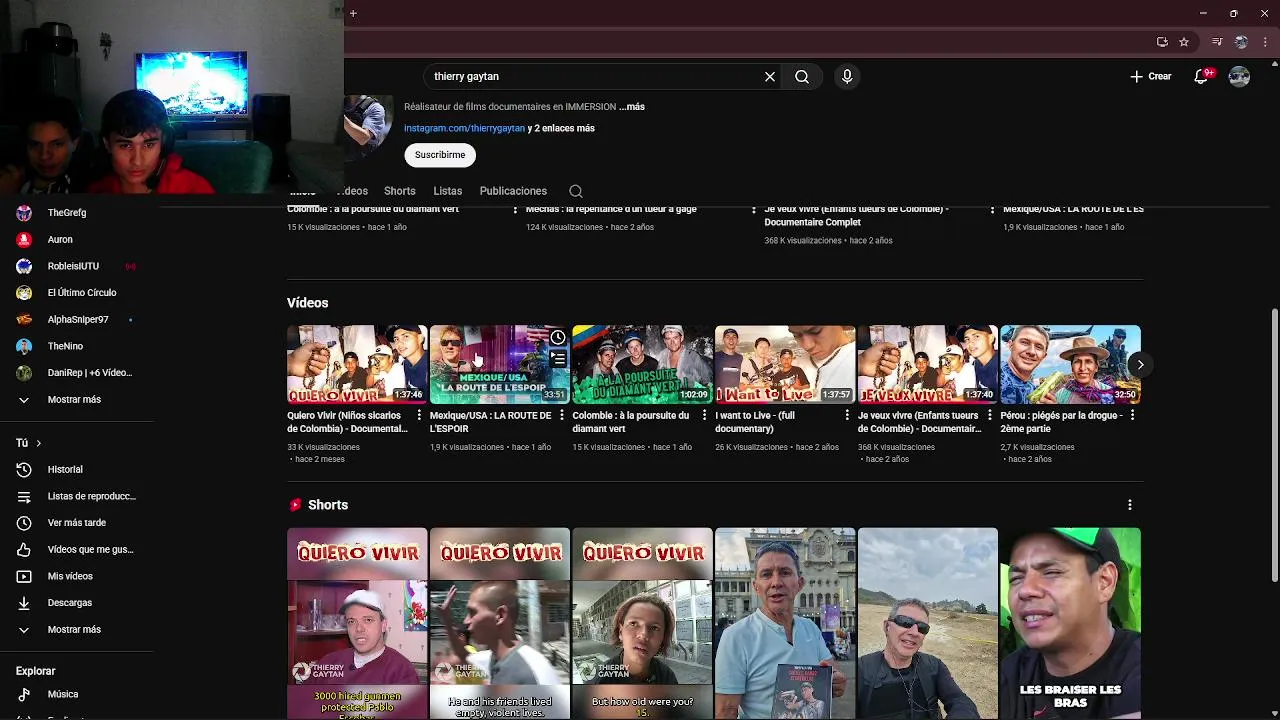The height and width of the screenshot is (720, 1280).
Task: Click the page vertical scrollbar
Action: (1274, 445)
